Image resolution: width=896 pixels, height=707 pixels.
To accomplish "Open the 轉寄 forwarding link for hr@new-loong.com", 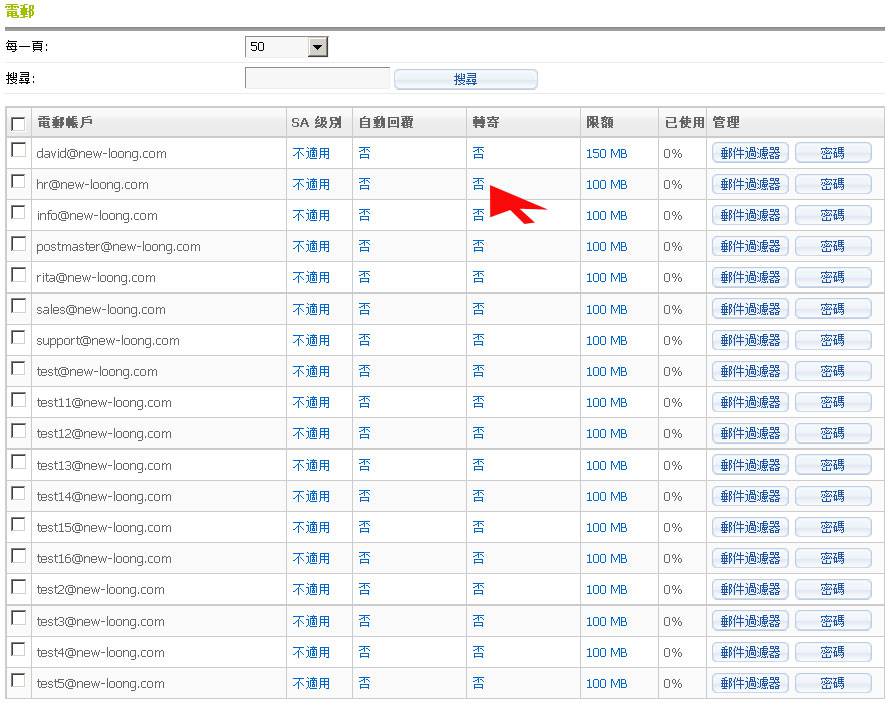I will click(478, 184).
